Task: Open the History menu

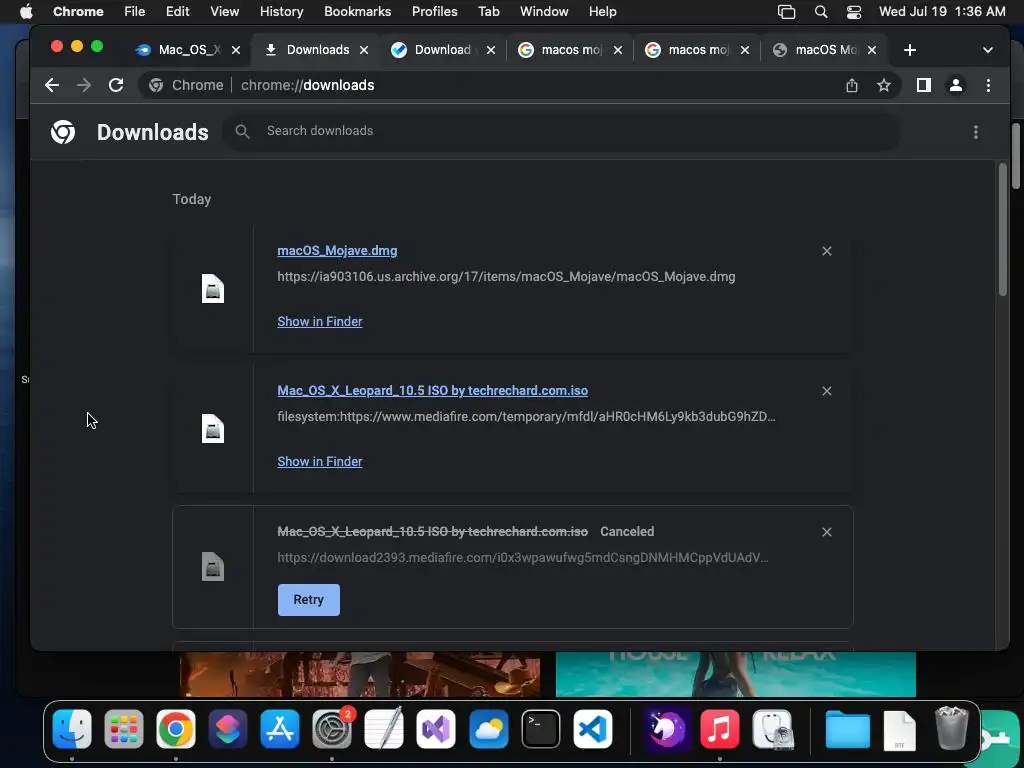Action: 281,11
